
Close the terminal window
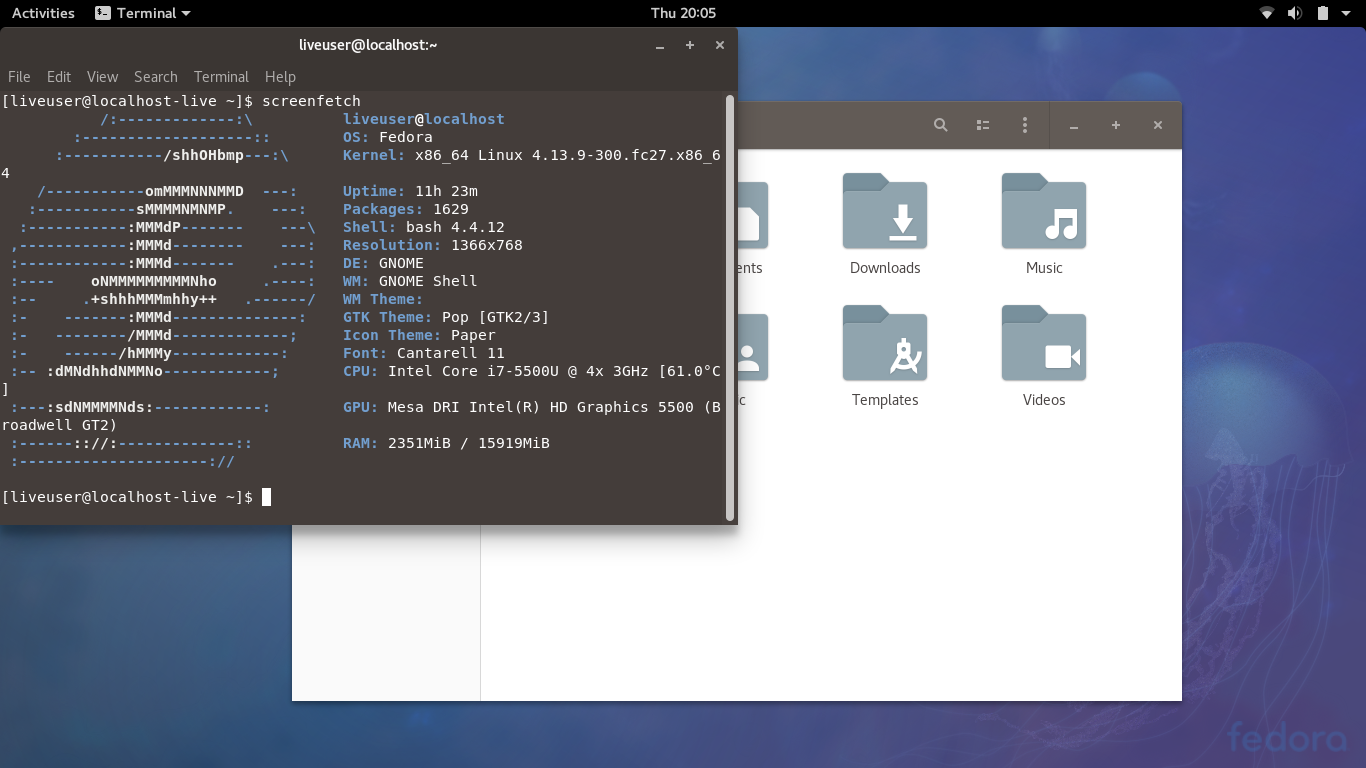pos(720,45)
